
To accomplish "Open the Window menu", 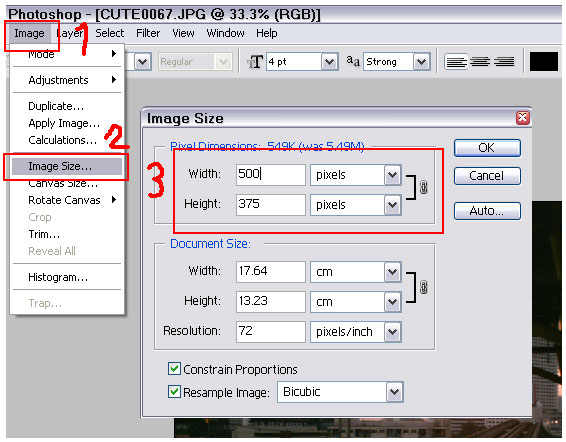I will coord(225,33).
